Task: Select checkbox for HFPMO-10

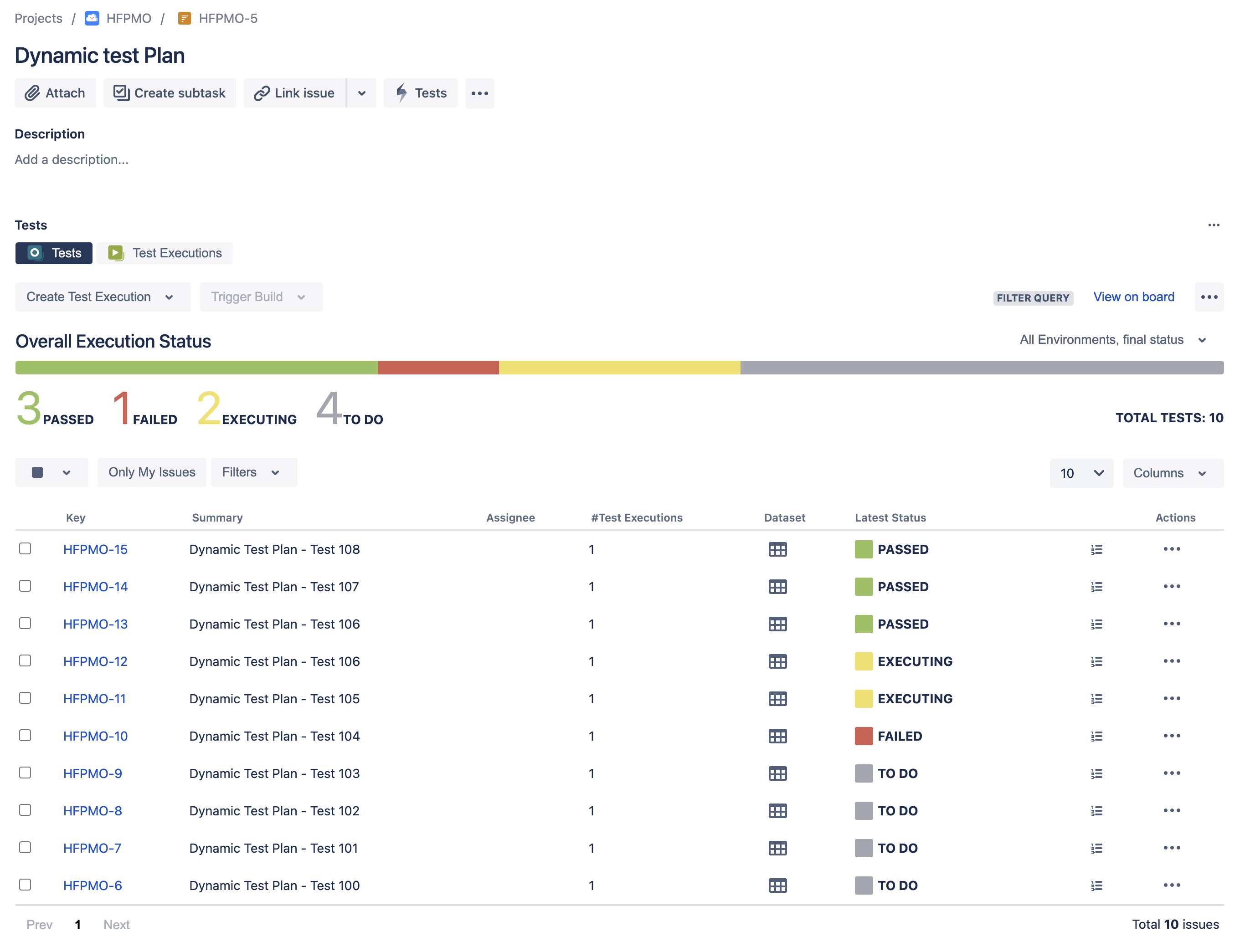Action: [x=25, y=736]
